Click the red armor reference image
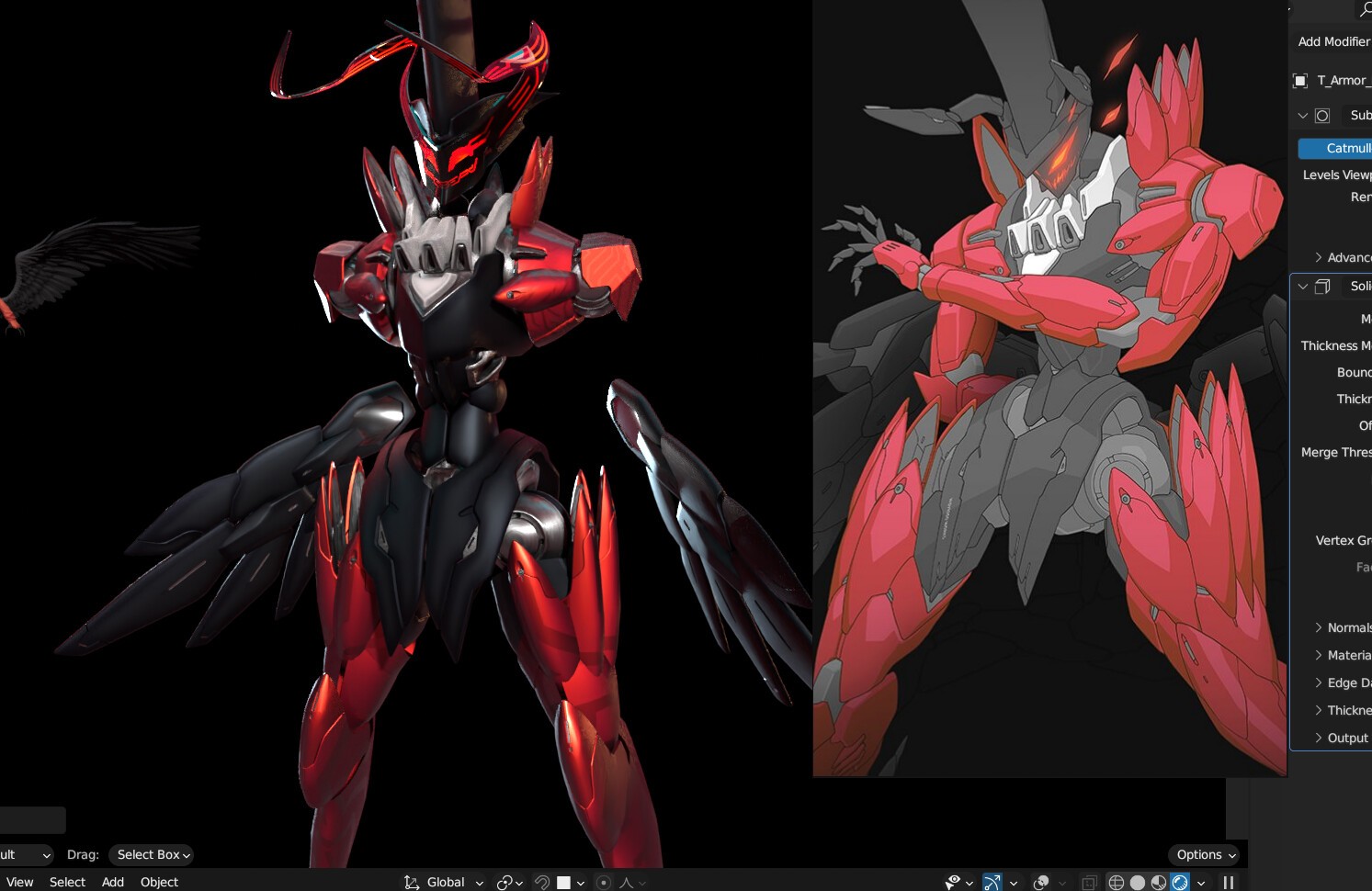1372x891 pixels. pos(1049,388)
